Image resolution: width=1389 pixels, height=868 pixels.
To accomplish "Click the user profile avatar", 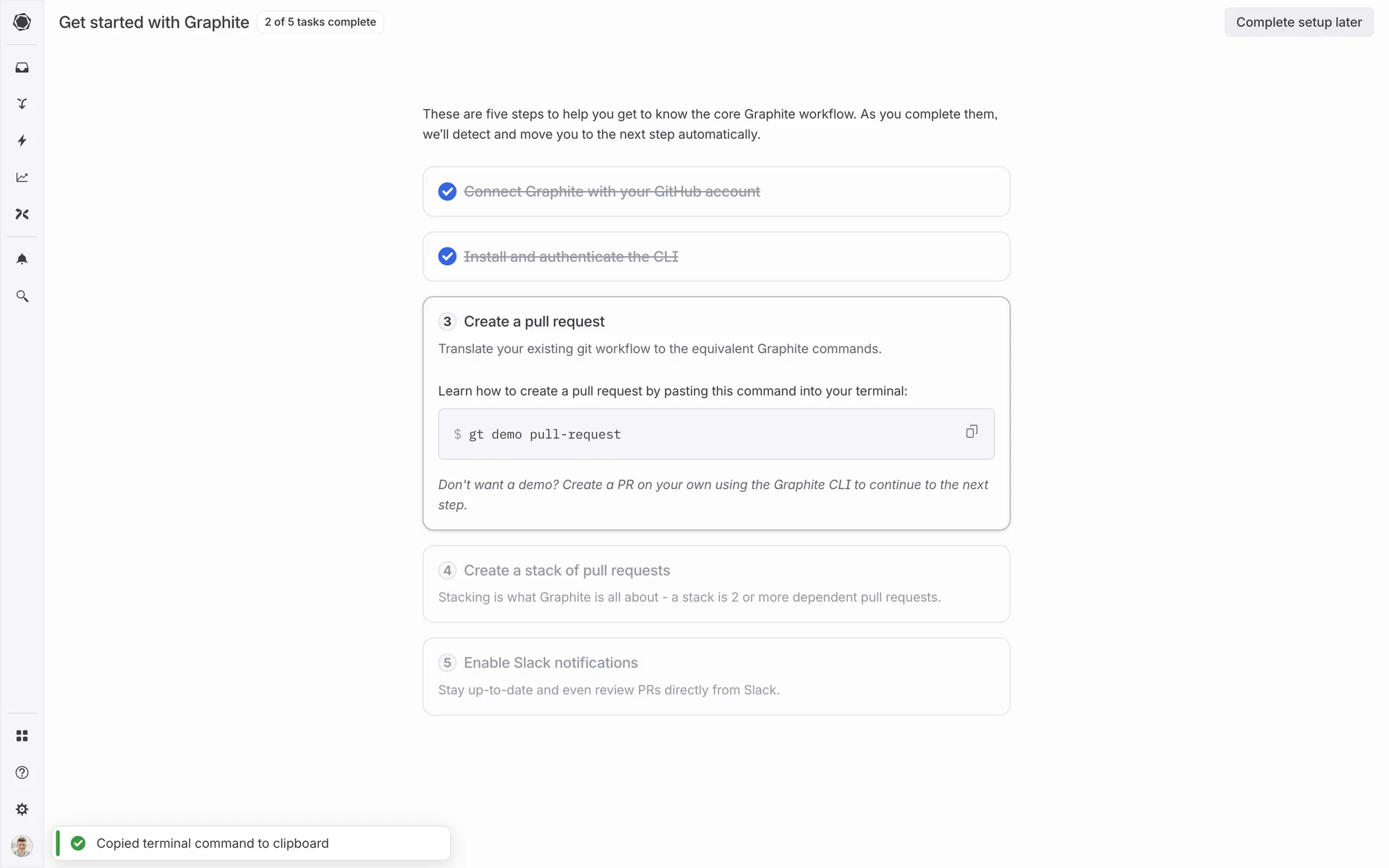I will pos(22,846).
